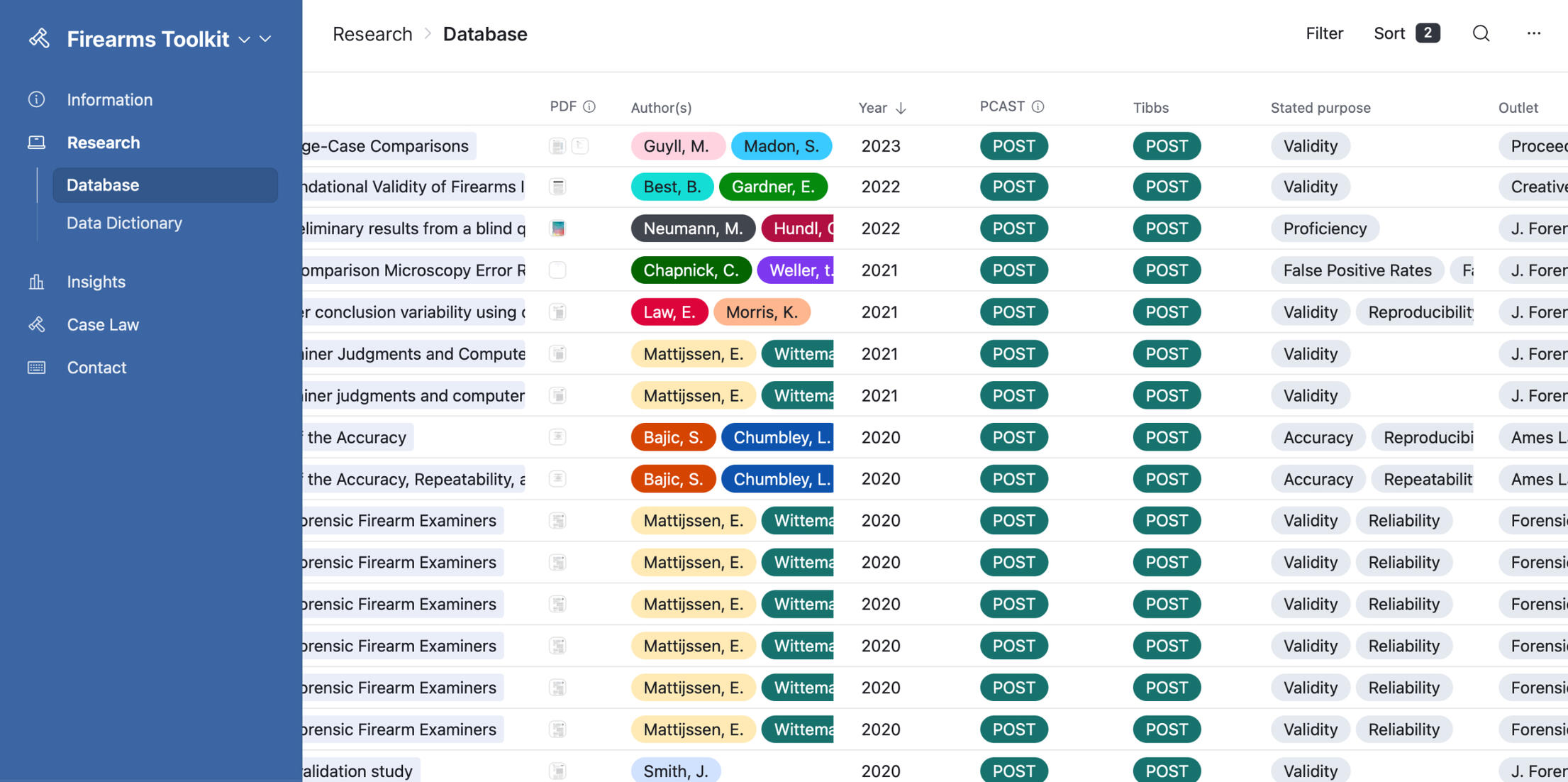Switch to the Database sidebar item
Image resolution: width=1568 pixels, height=782 pixels.
102,185
